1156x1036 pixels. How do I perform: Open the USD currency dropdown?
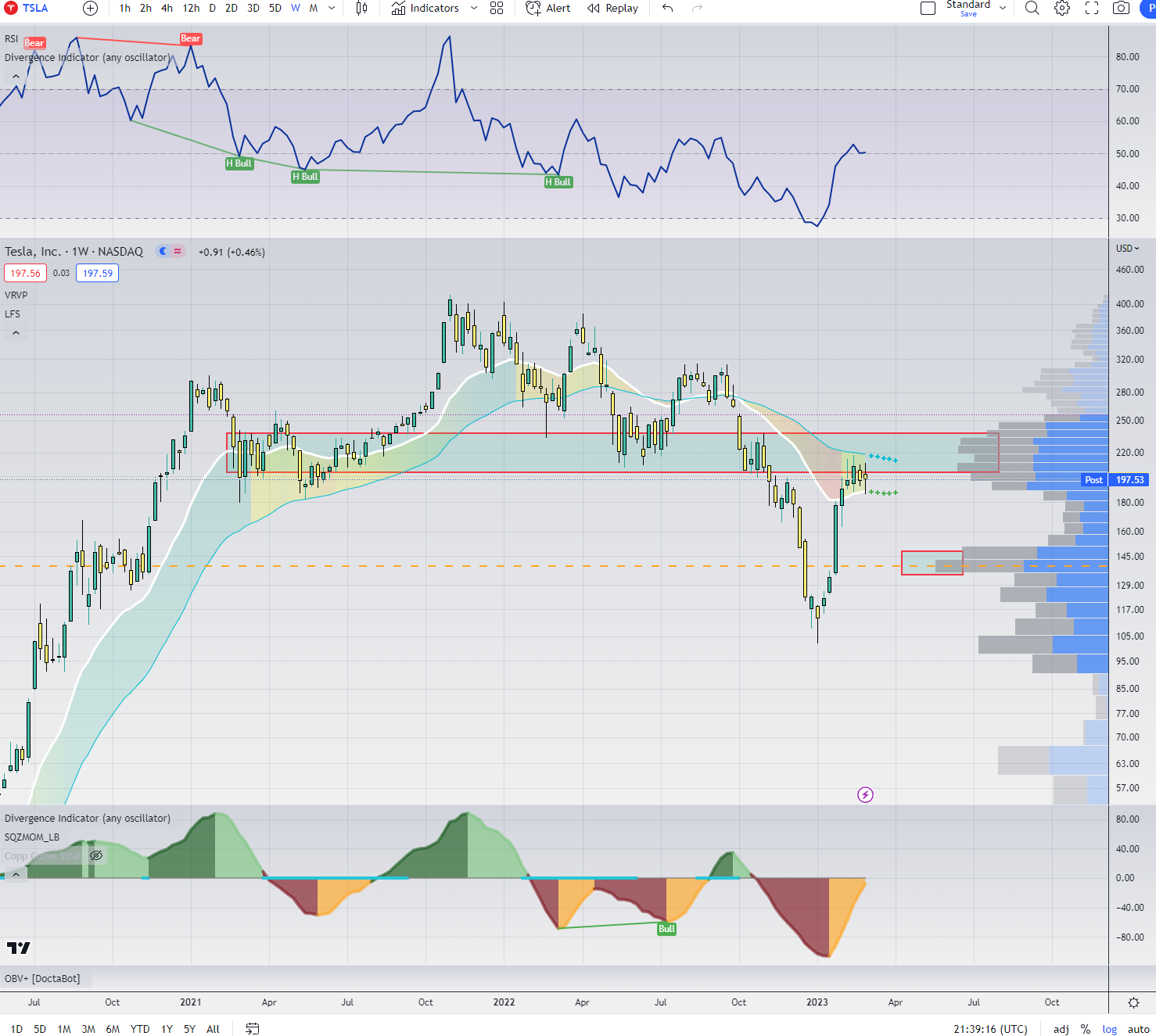1128,249
